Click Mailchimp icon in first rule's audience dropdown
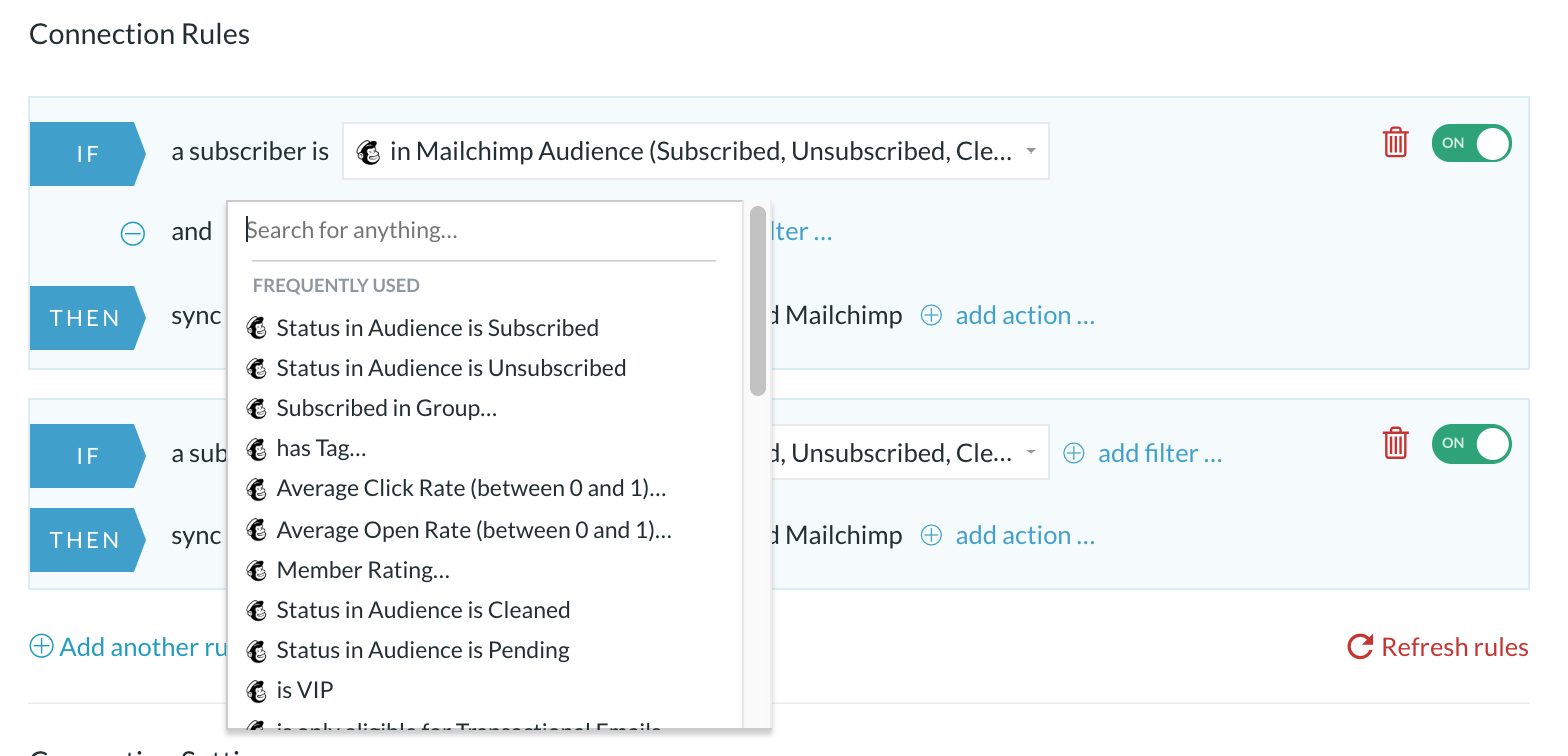This screenshot has height=756, width=1568. [x=369, y=152]
